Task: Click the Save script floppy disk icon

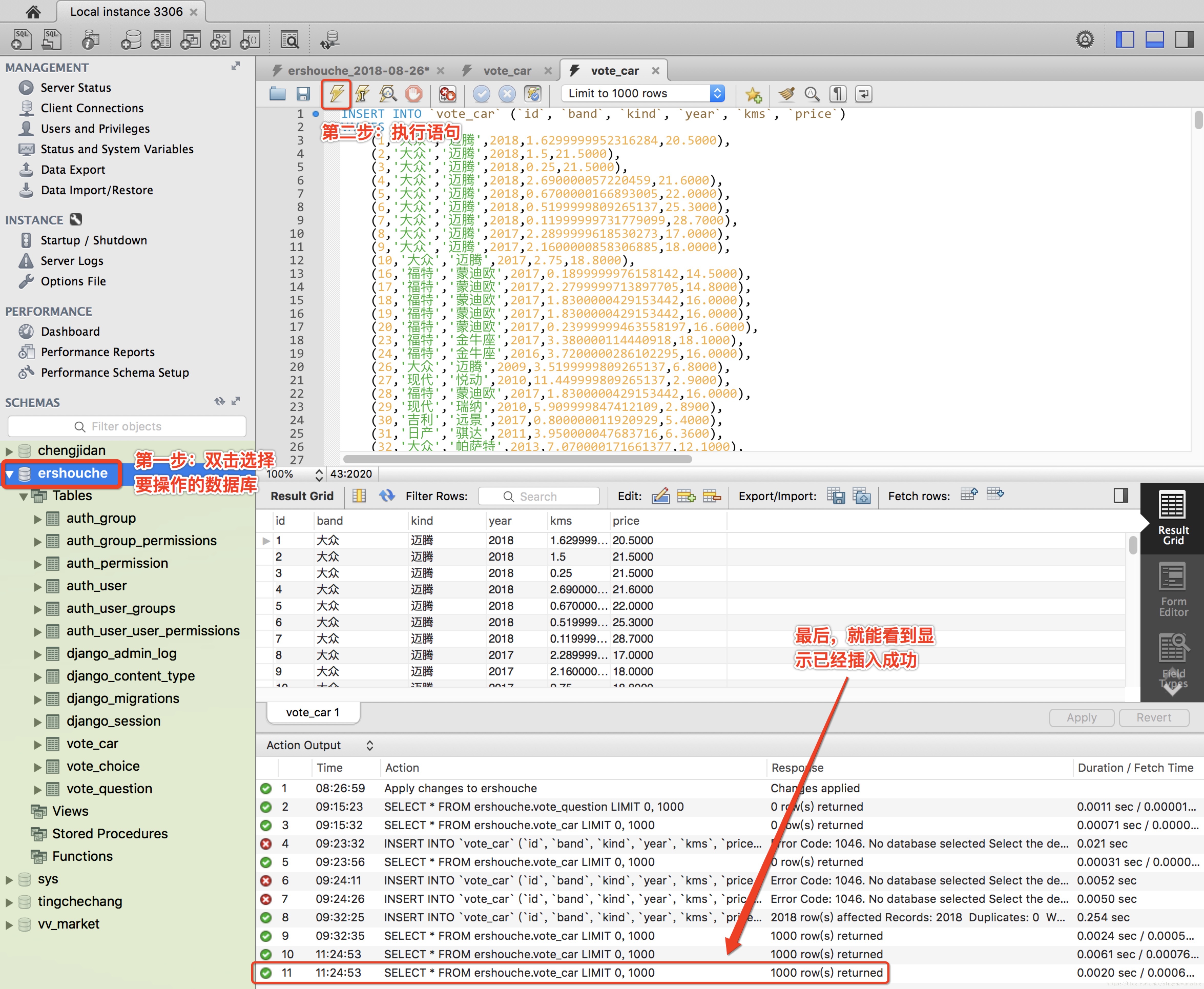Action: [x=303, y=94]
